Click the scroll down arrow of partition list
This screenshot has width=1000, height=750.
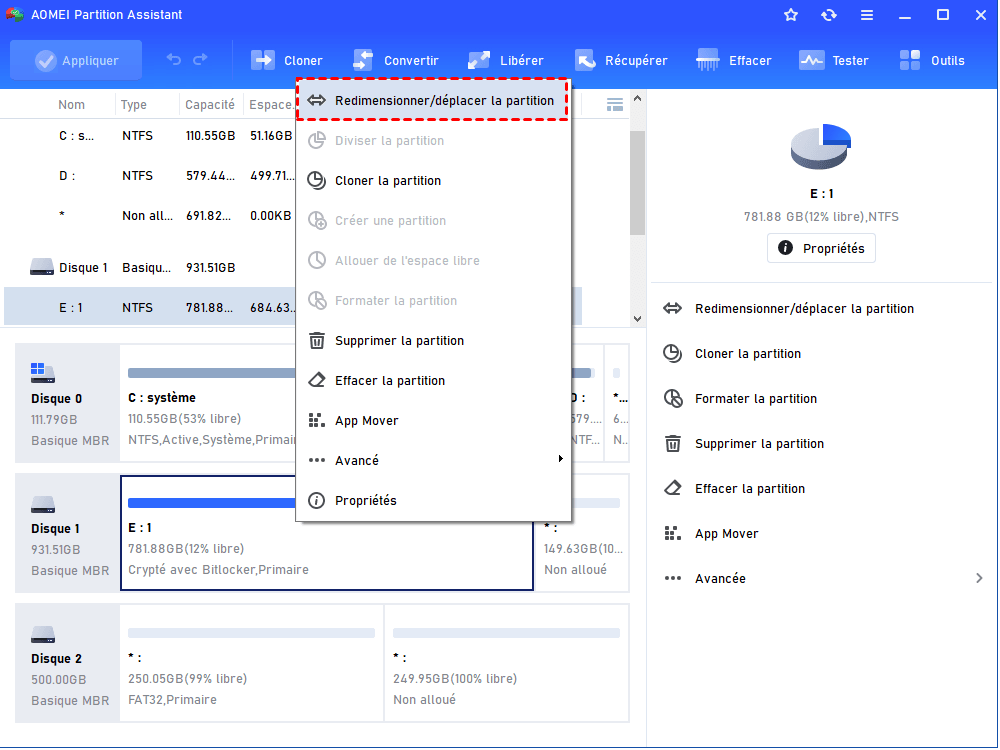pyautogui.click(x=637, y=318)
